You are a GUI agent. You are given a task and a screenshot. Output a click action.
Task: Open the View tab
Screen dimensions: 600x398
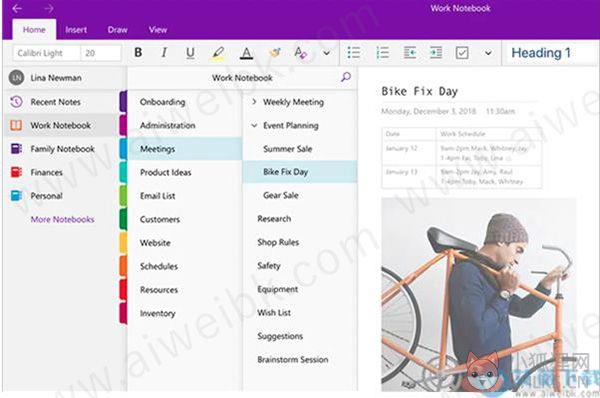[158, 29]
